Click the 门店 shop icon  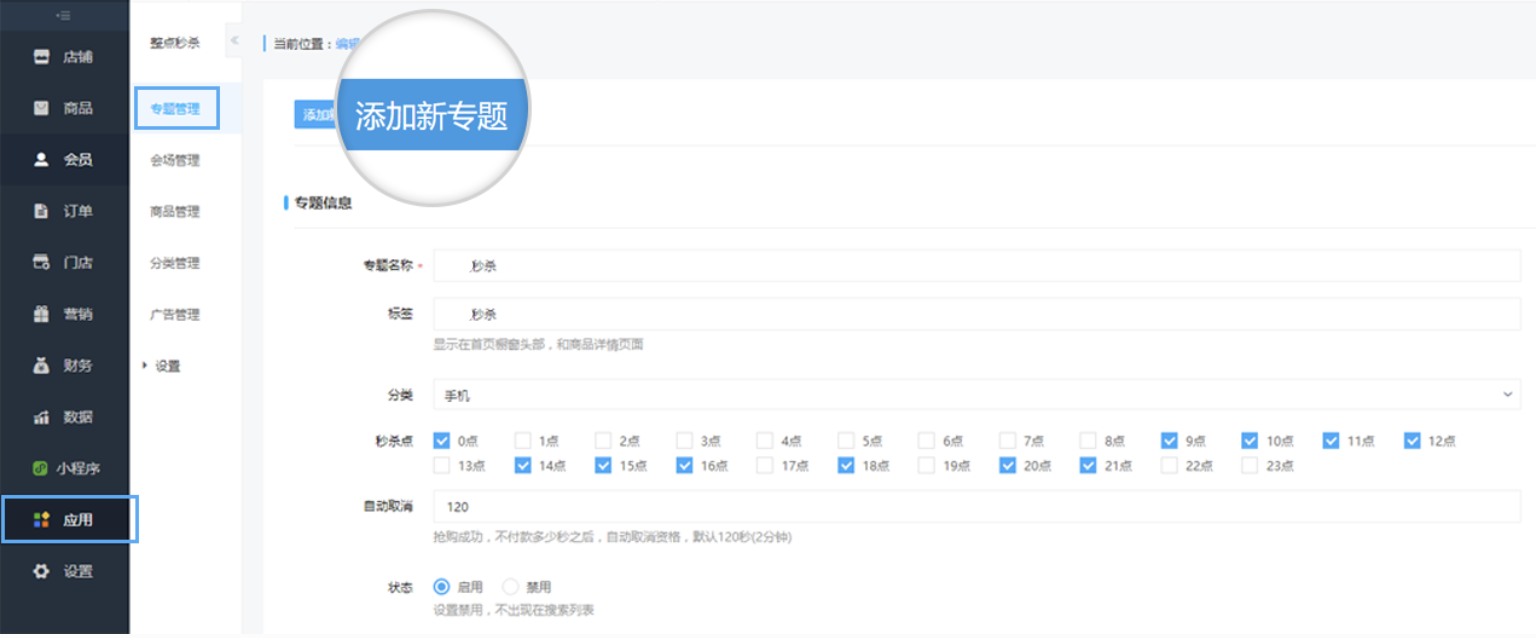click(x=41, y=262)
